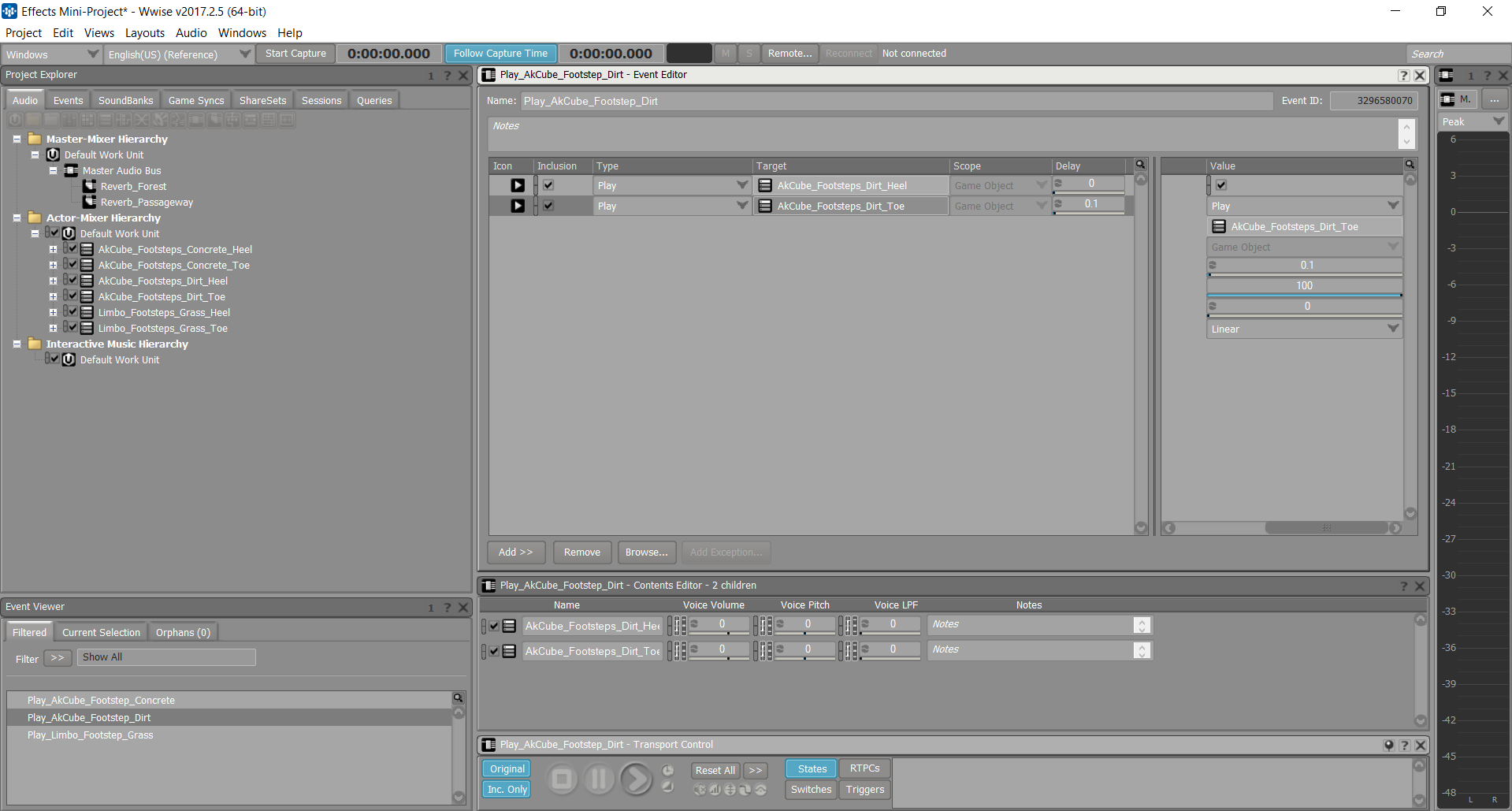Click the Browse... button
The image size is (1512, 811).
point(647,552)
